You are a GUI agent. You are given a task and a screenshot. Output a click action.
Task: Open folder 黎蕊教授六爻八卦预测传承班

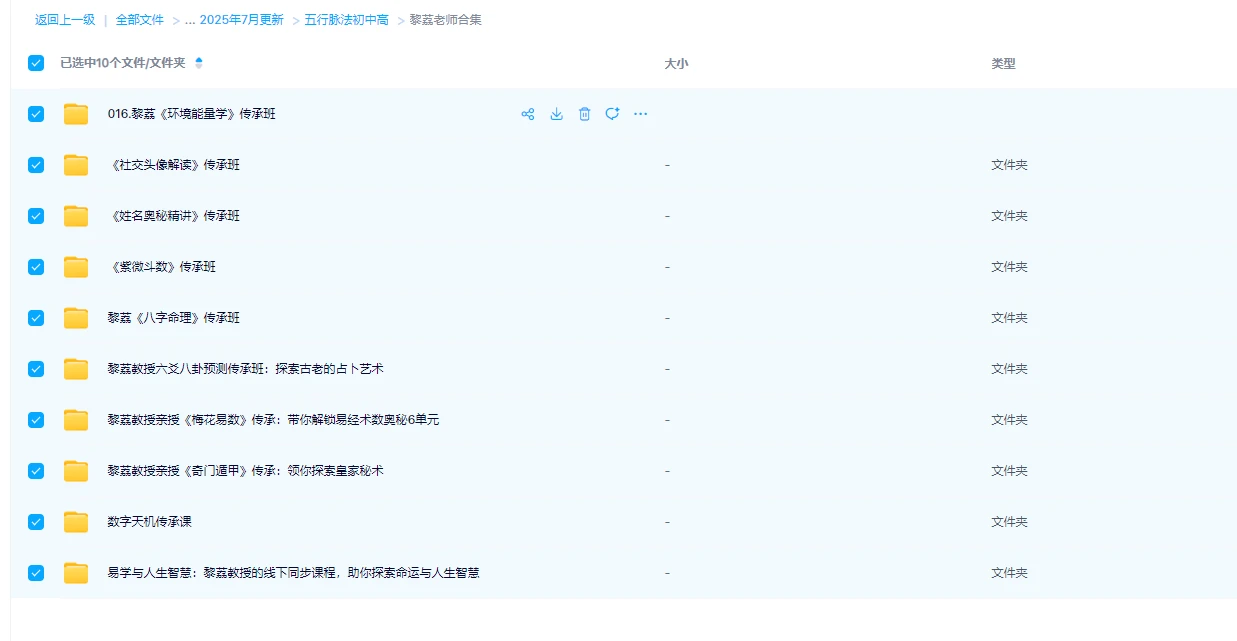click(246, 369)
